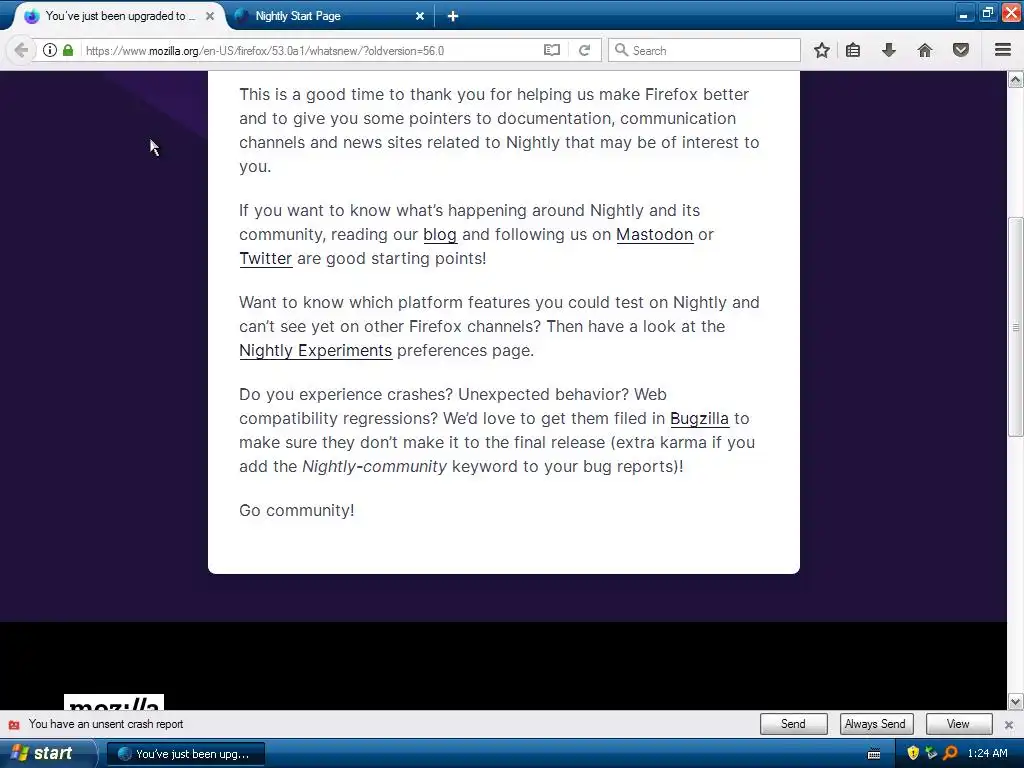Click the scrollbar down arrow
The height and width of the screenshot is (768, 1024).
1016,702
